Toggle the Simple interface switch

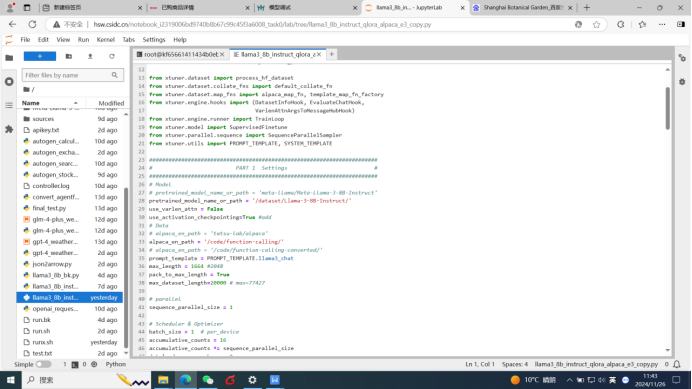[43, 364]
